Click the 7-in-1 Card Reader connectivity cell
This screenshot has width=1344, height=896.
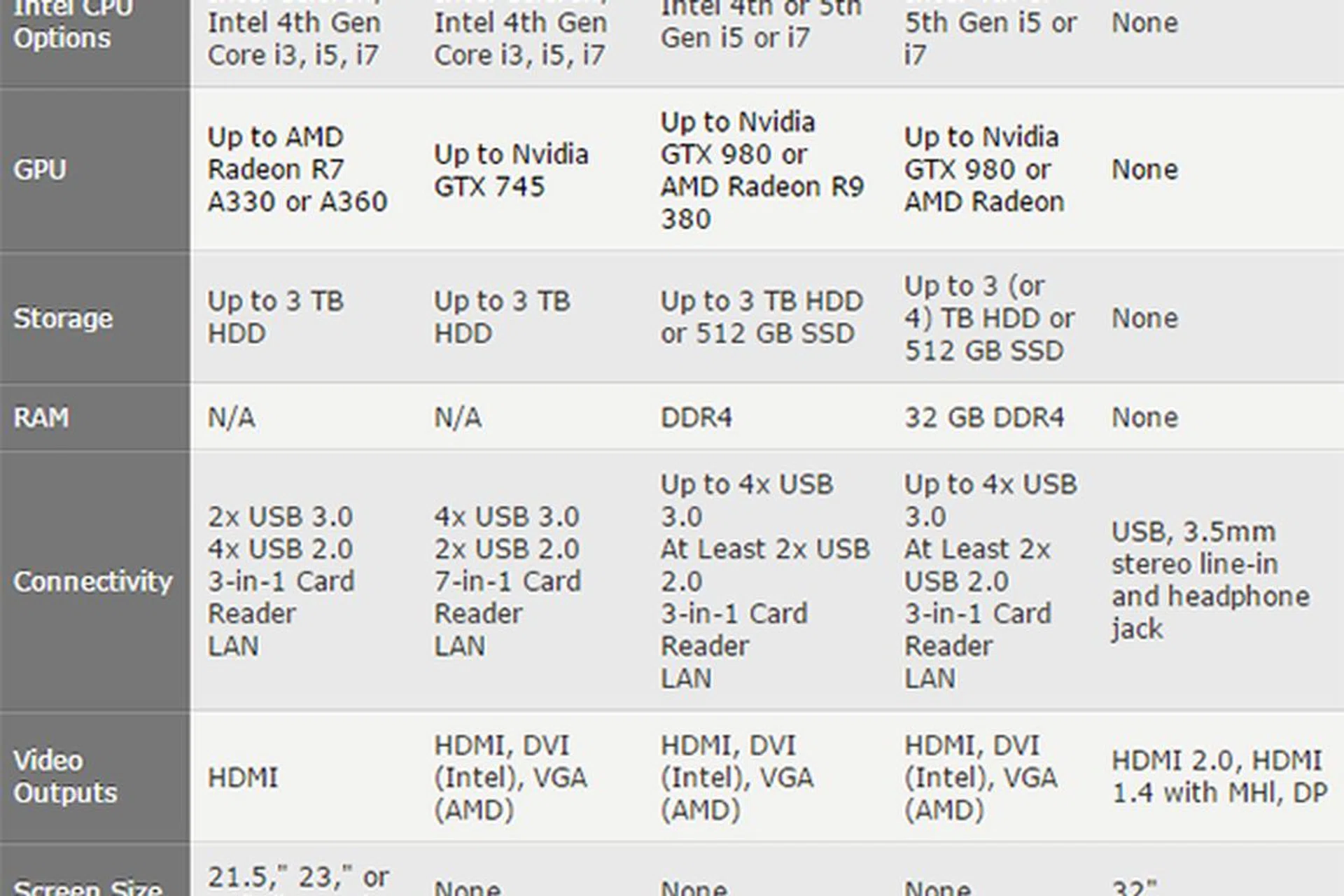pyautogui.click(x=507, y=581)
